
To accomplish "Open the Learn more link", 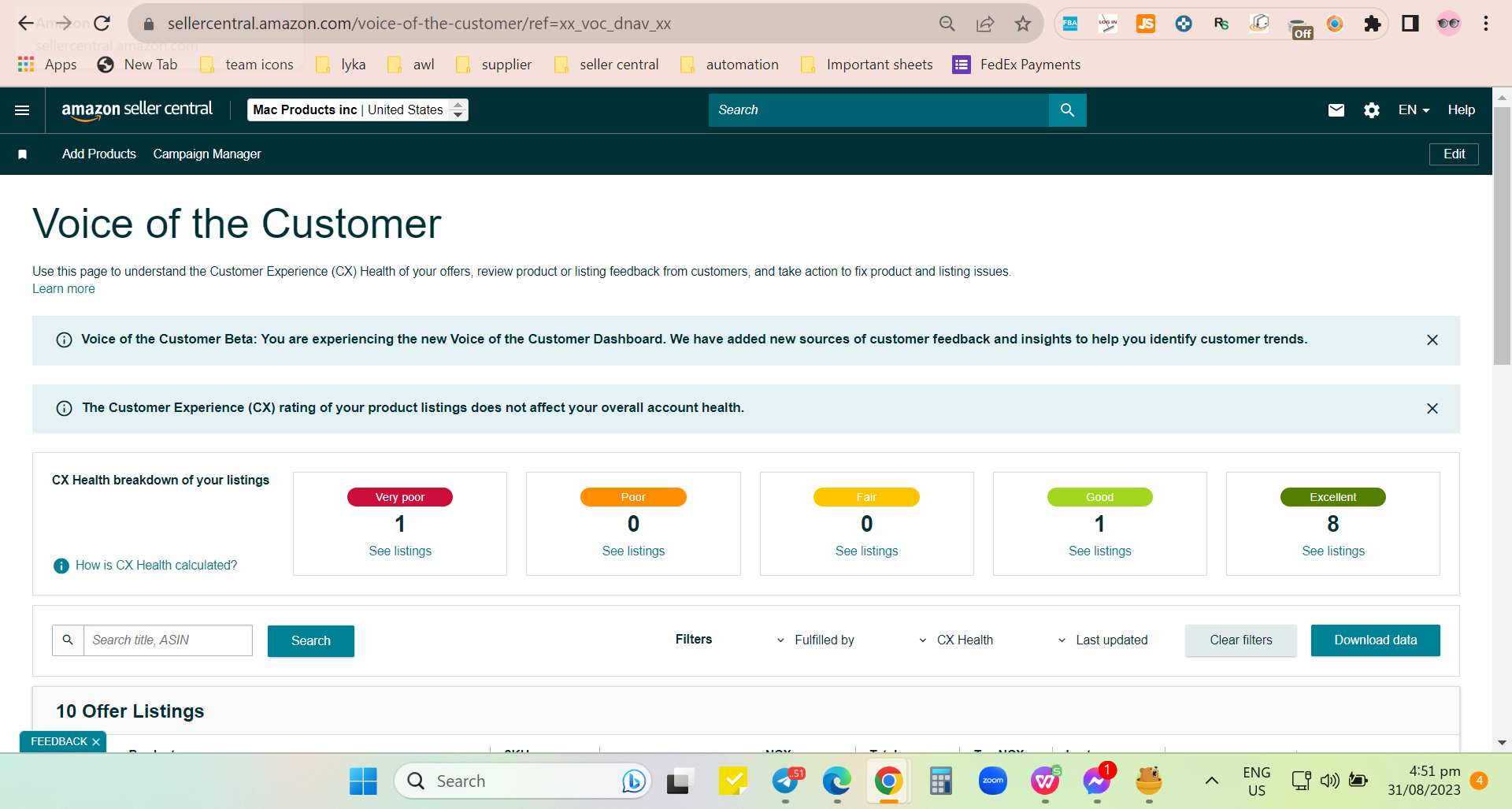I will tap(64, 289).
